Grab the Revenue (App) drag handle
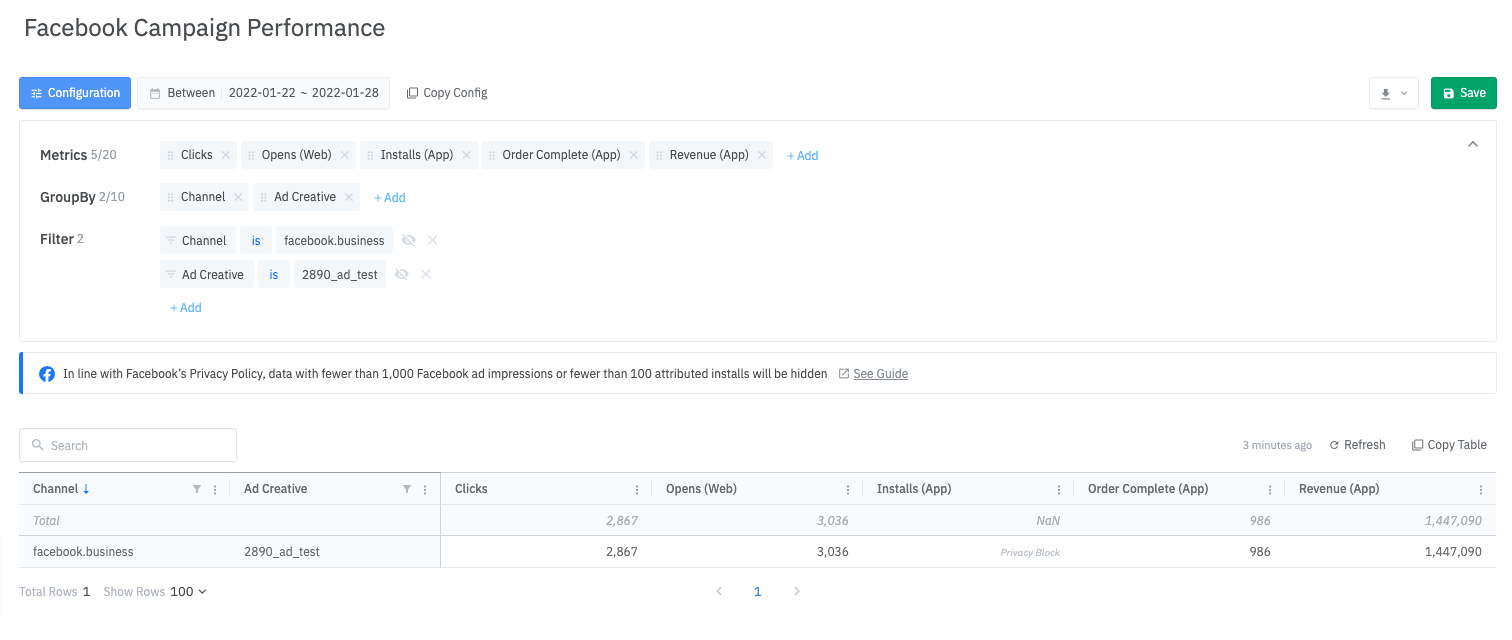1512x640 pixels. (x=659, y=155)
